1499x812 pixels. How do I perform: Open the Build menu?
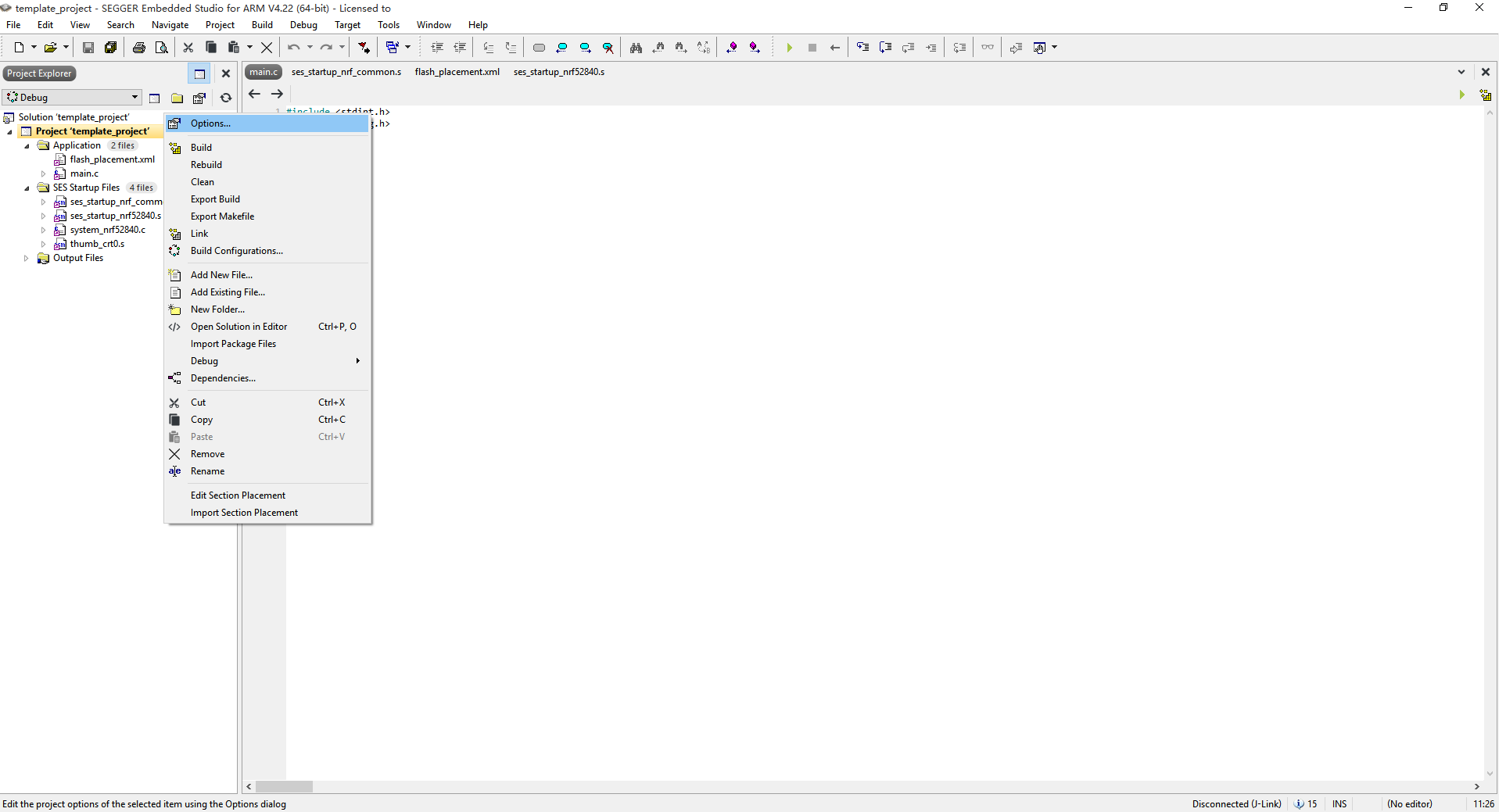coord(262,24)
